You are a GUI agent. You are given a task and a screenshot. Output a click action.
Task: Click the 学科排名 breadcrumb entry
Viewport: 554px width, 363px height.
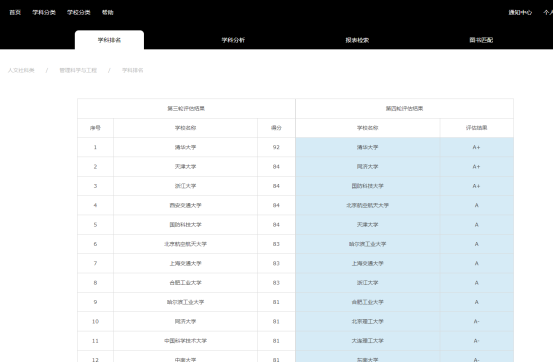coord(132,70)
